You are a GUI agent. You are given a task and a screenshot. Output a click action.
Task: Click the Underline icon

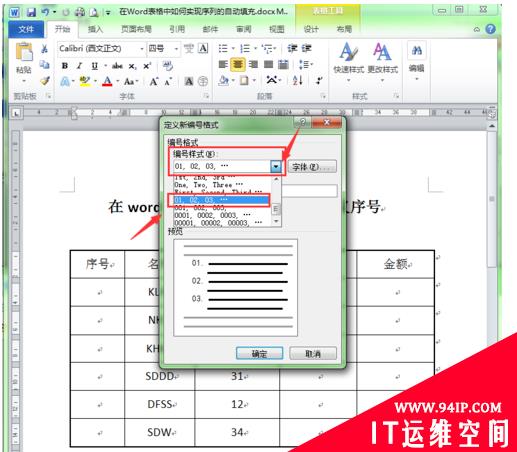pyautogui.click(x=95, y=66)
